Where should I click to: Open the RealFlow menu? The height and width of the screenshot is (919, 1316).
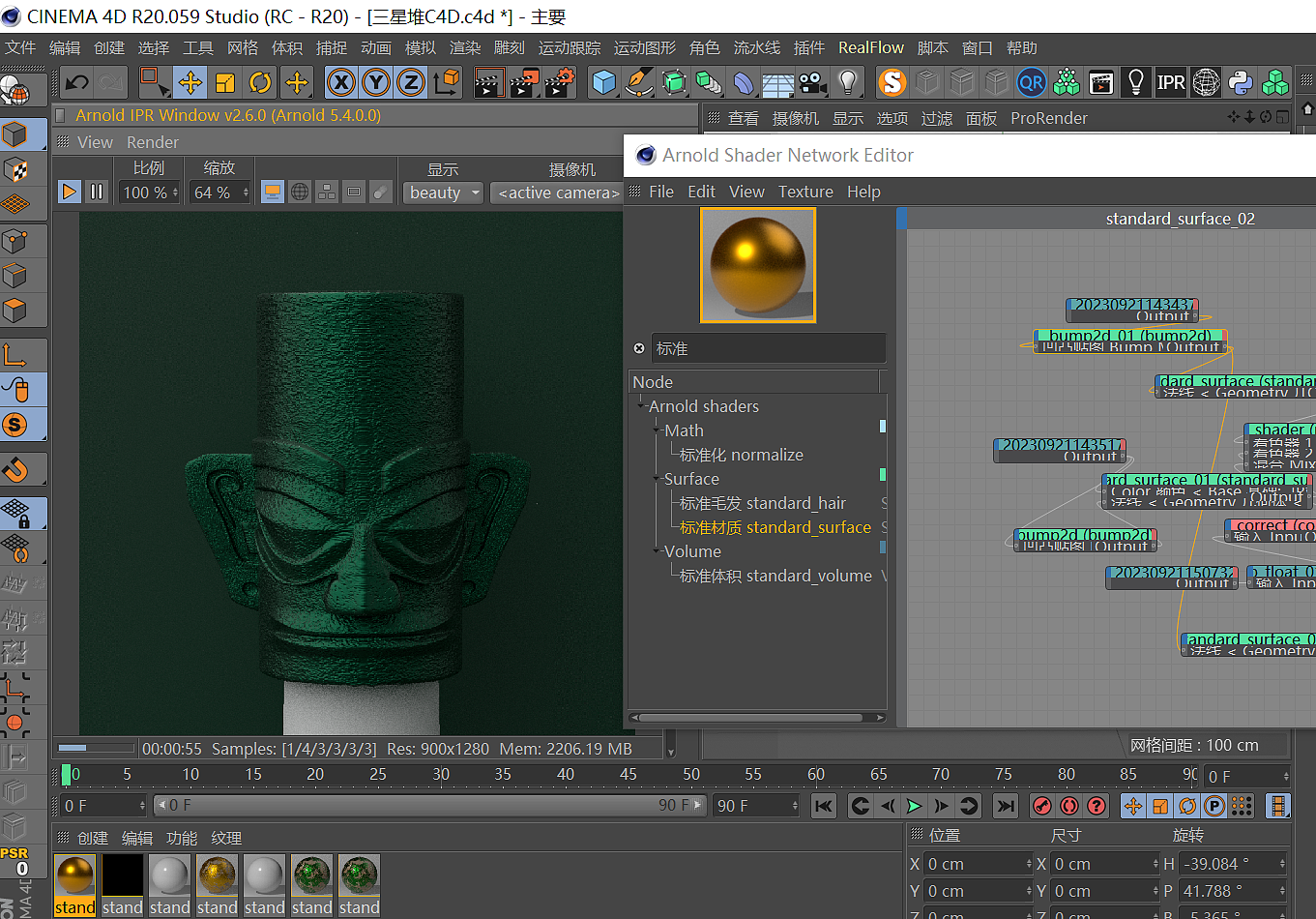point(870,47)
